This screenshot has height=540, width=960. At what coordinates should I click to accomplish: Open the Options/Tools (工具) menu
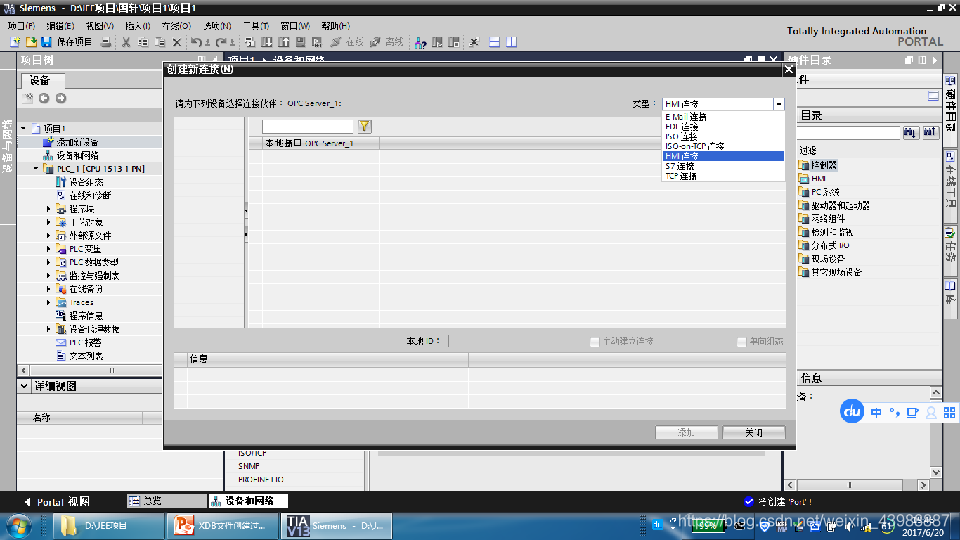click(256, 26)
